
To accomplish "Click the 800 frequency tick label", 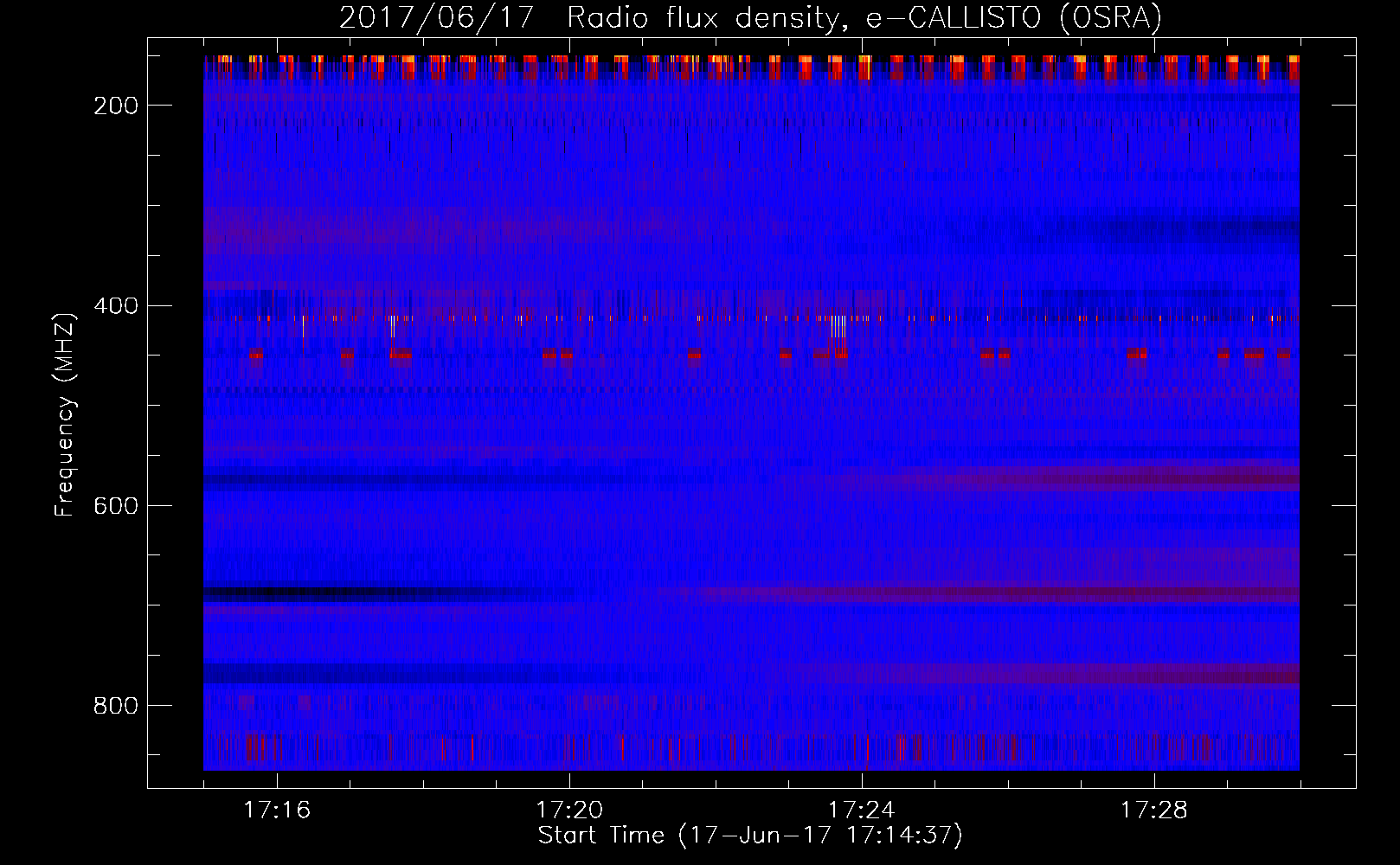I will tap(116, 706).
